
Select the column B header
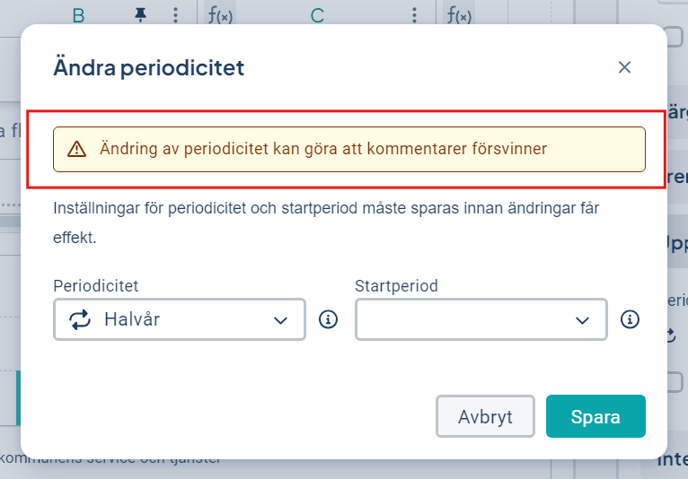click(x=78, y=15)
